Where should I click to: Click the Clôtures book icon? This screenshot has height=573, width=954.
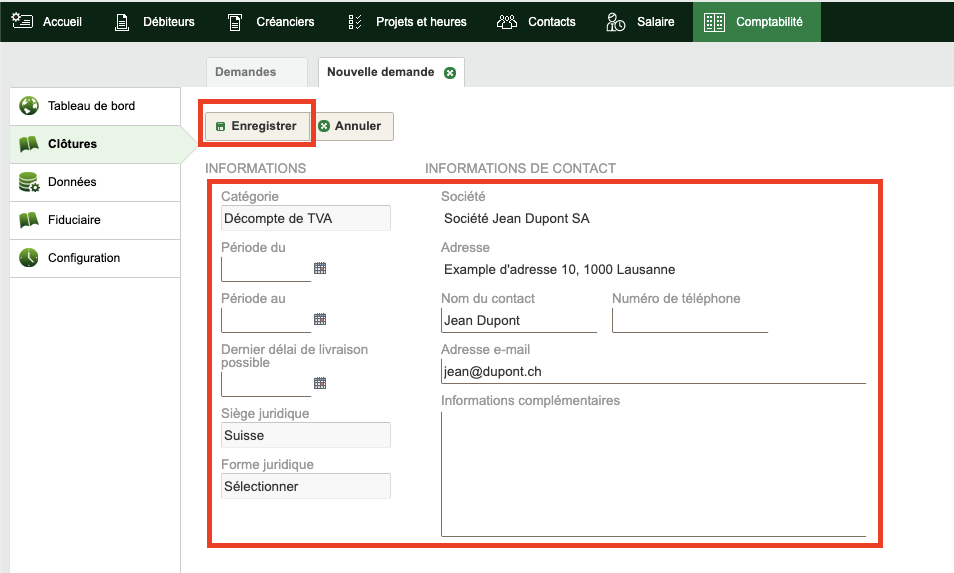click(x=29, y=144)
